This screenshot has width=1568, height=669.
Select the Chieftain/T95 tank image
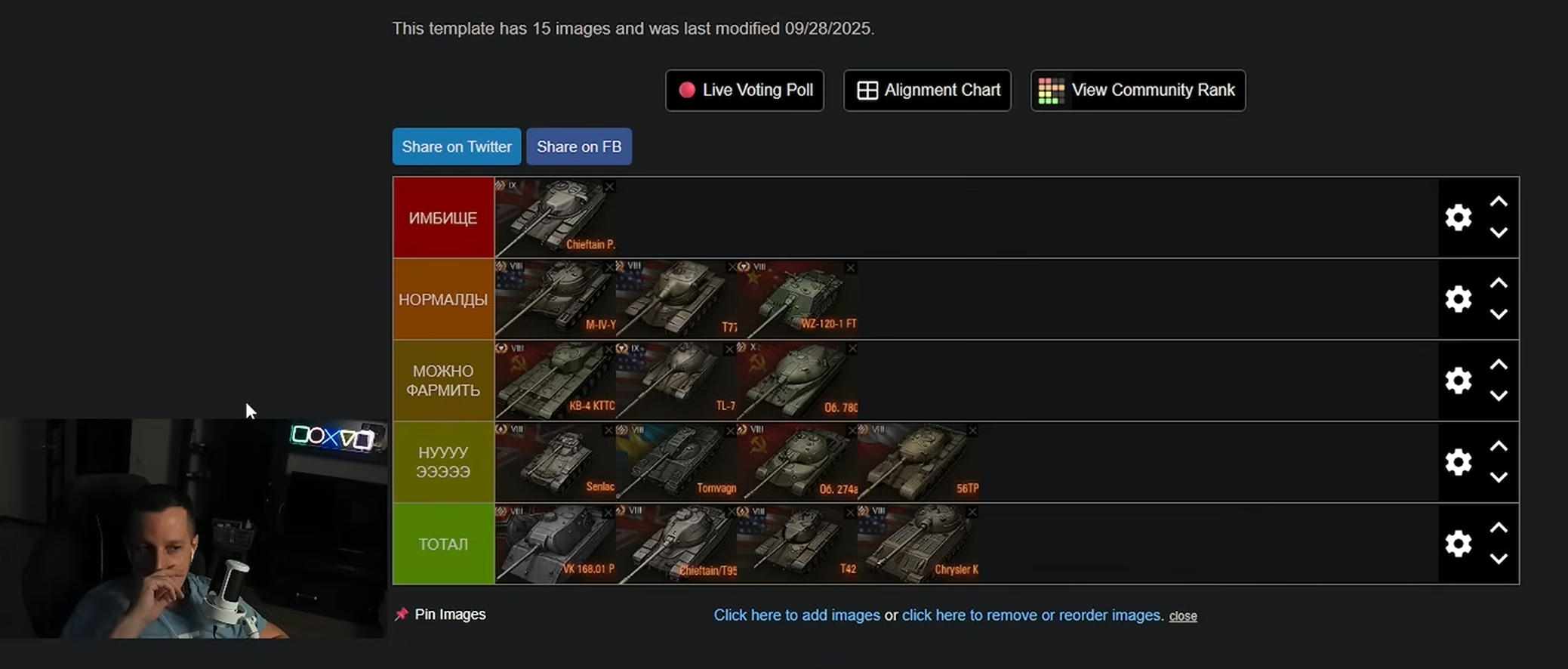(676, 544)
